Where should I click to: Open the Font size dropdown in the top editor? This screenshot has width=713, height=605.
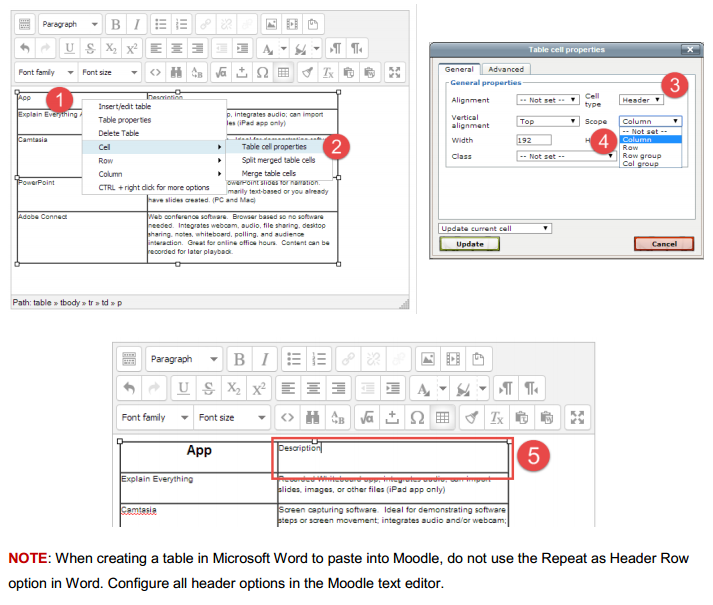coord(110,72)
